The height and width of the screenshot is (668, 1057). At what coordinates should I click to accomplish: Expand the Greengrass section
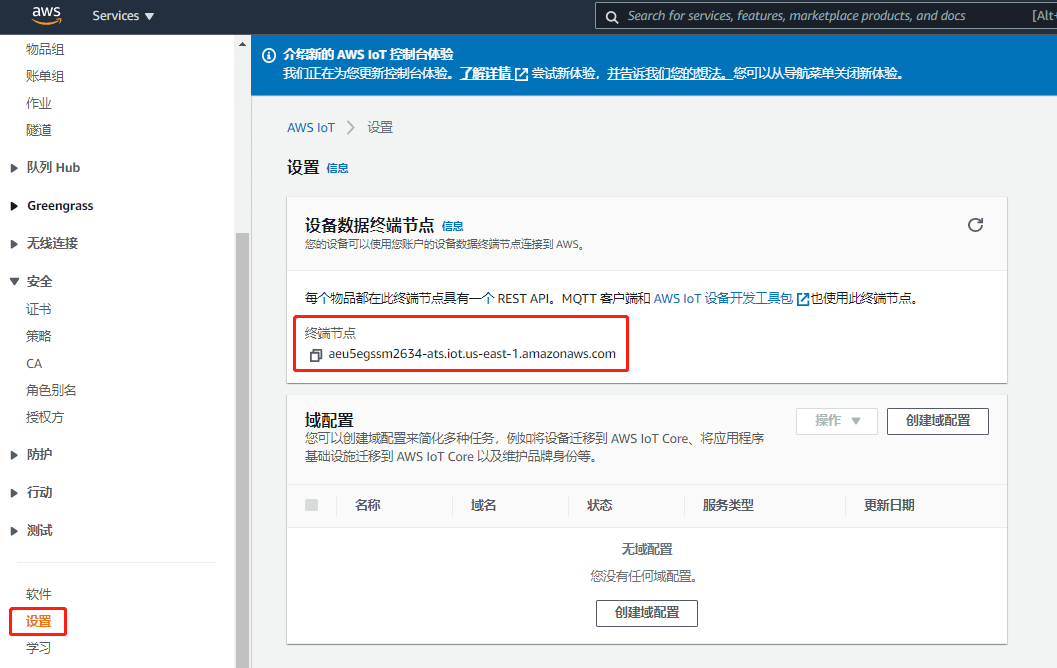tap(52, 206)
